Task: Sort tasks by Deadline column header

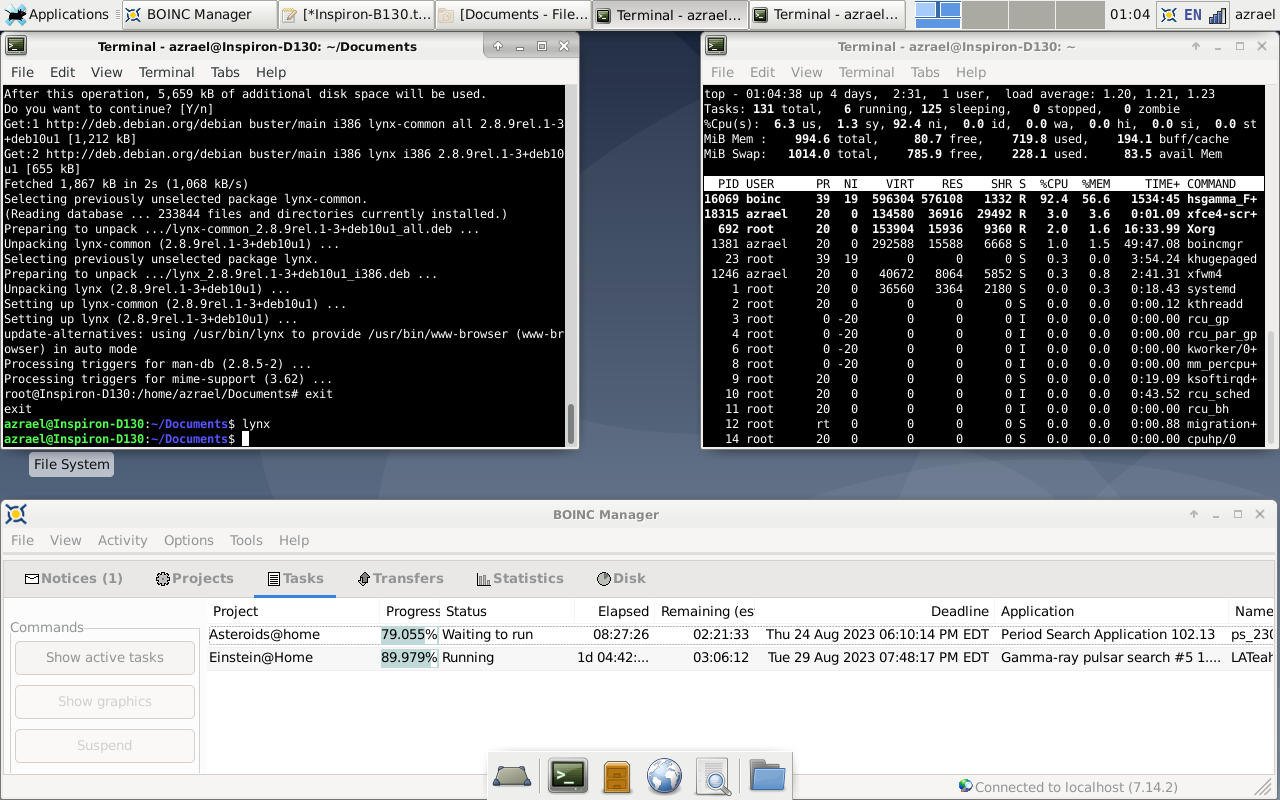Action: (875, 611)
